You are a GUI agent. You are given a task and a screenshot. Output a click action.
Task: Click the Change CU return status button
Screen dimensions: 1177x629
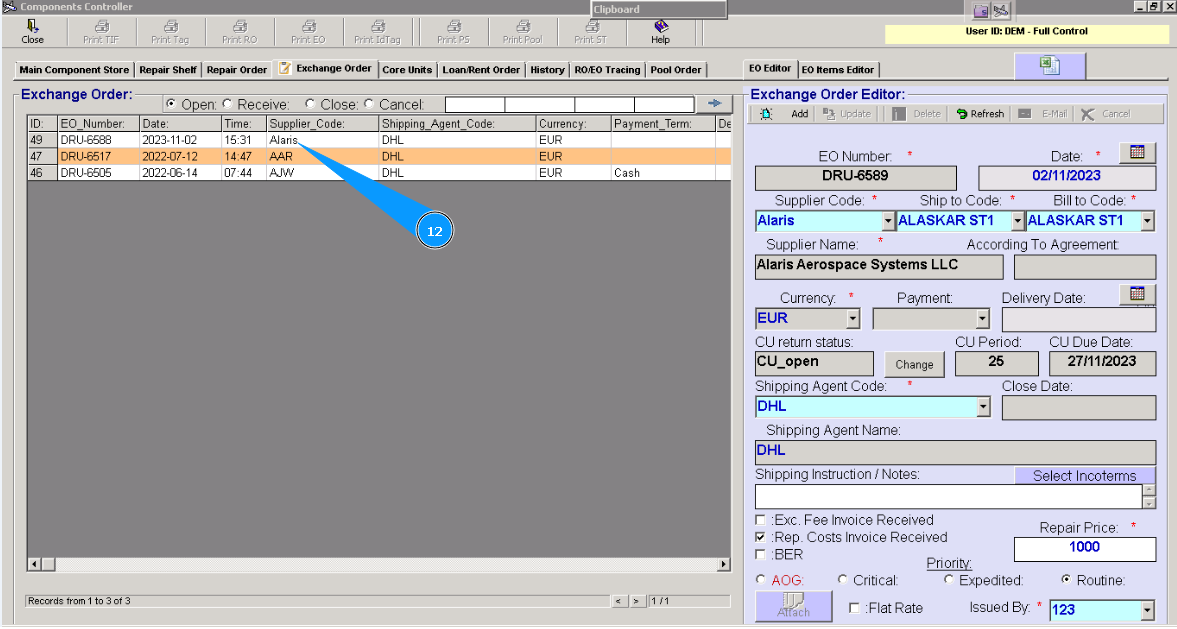pyautogui.click(x=914, y=365)
